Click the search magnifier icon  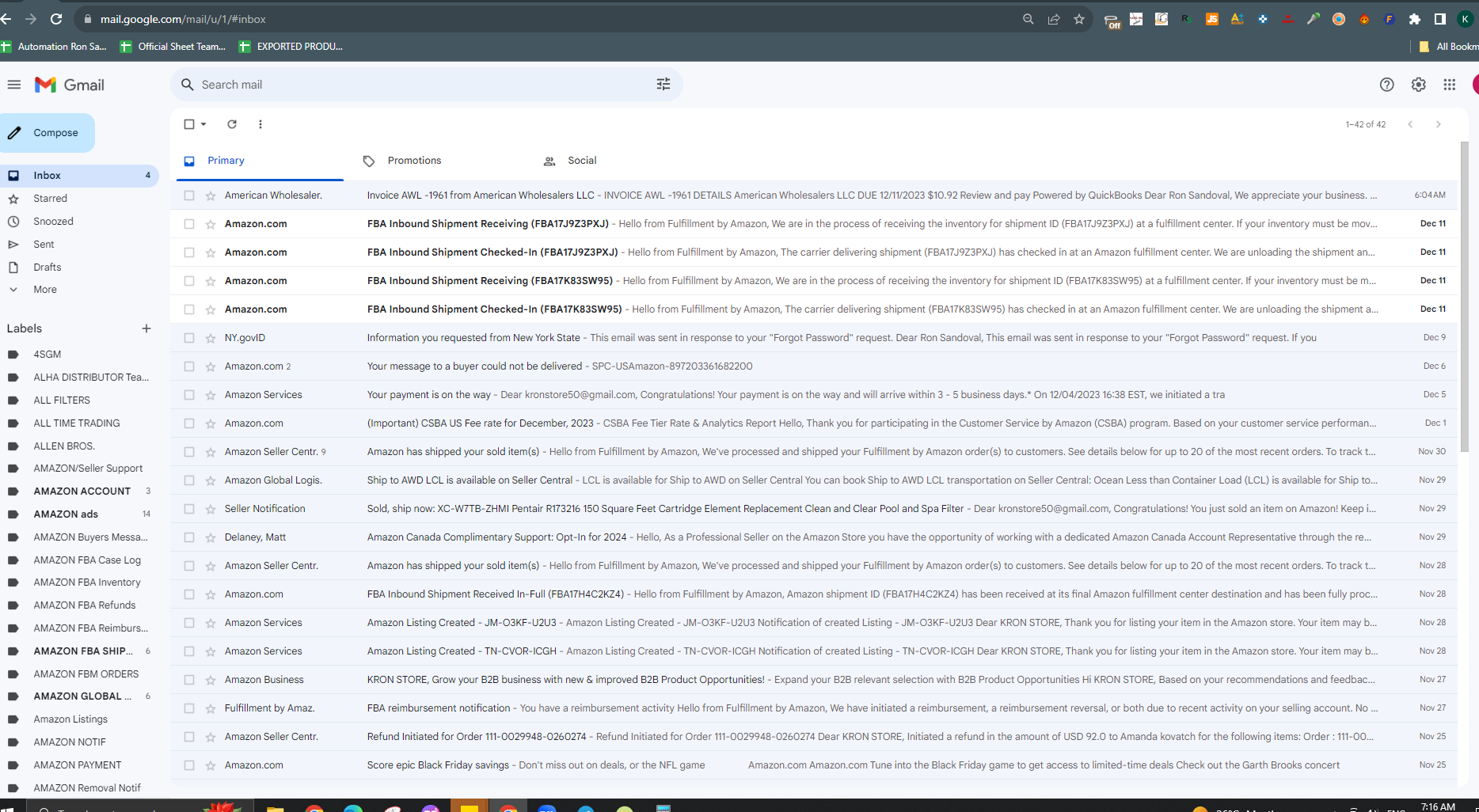[x=188, y=85]
